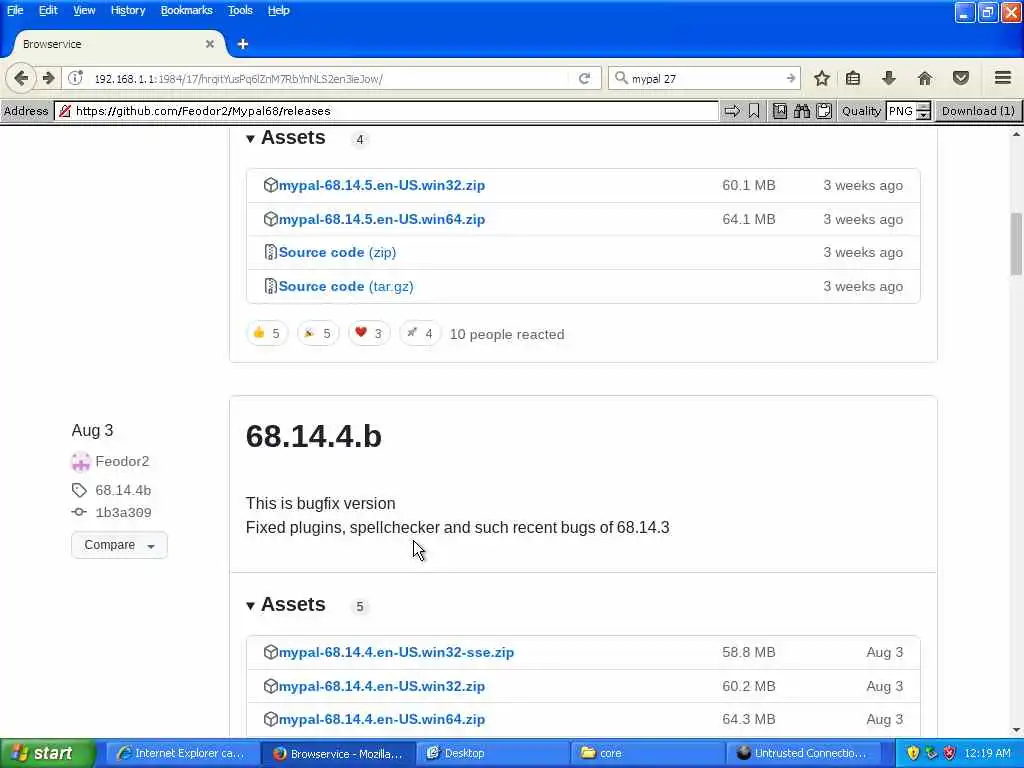
Task: Open commit 1b3a309
Action: pyautogui.click(x=123, y=513)
